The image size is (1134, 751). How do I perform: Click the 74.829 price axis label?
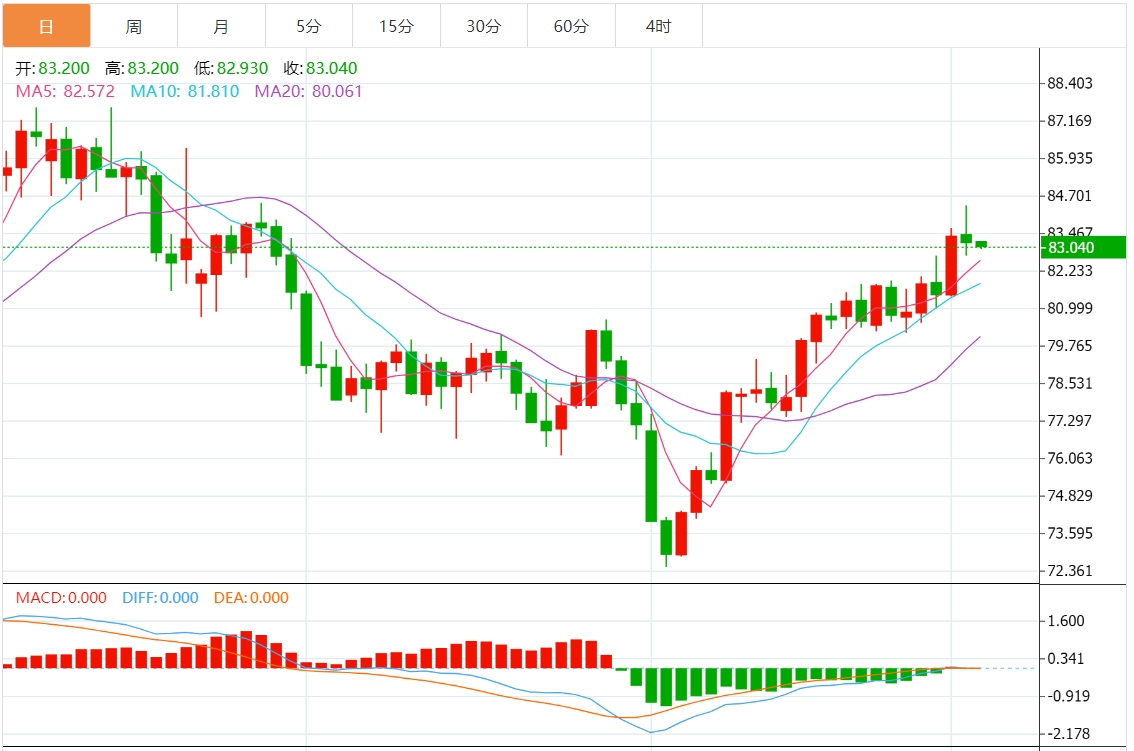tap(1070, 496)
